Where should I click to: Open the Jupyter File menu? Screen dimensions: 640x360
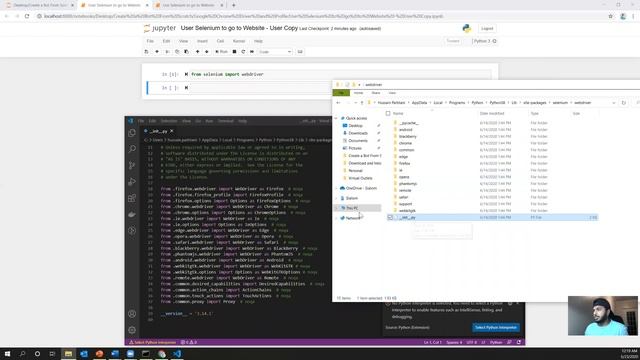[150, 41]
